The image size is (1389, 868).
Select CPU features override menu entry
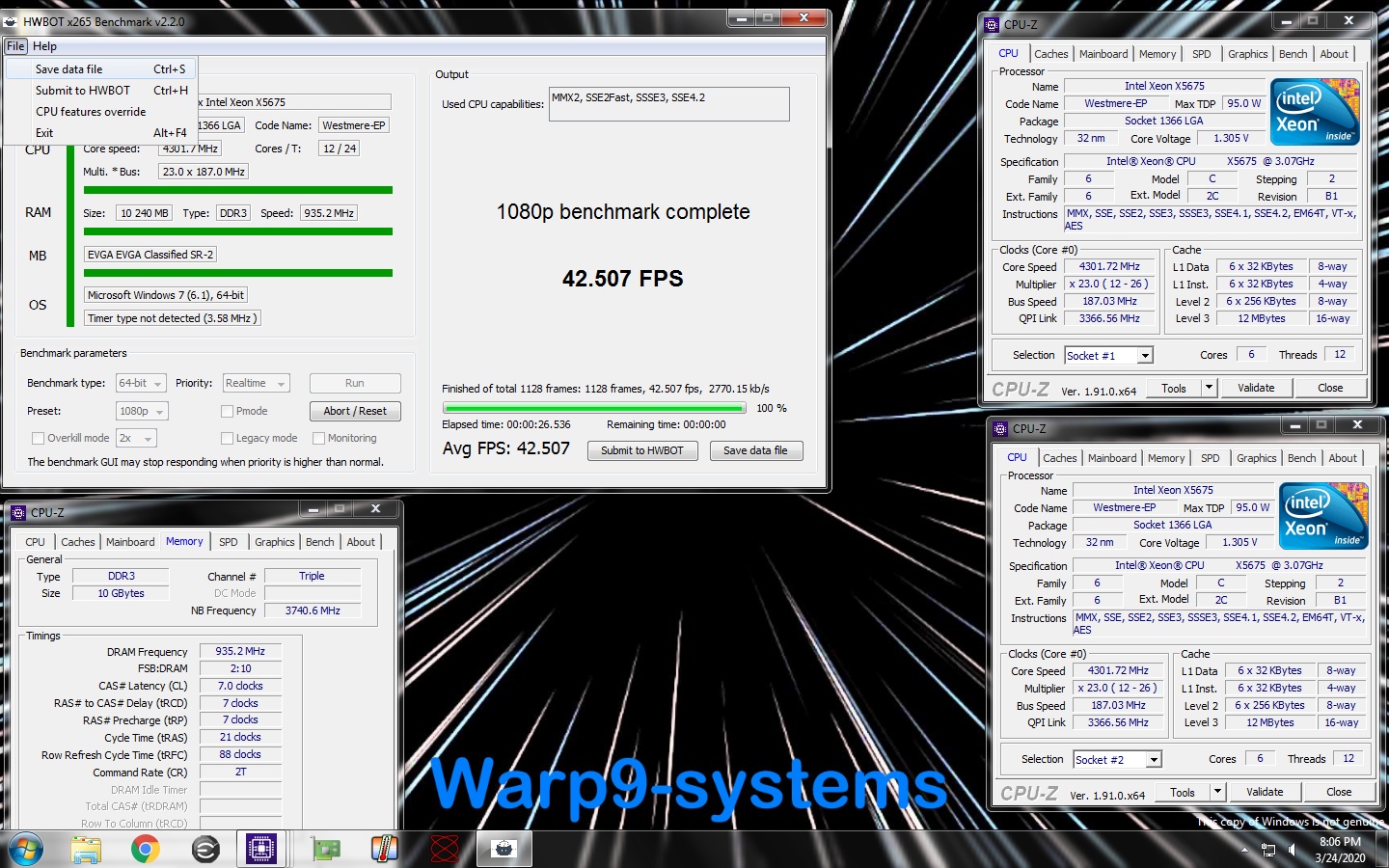pyautogui.click(x=101, y=112)
